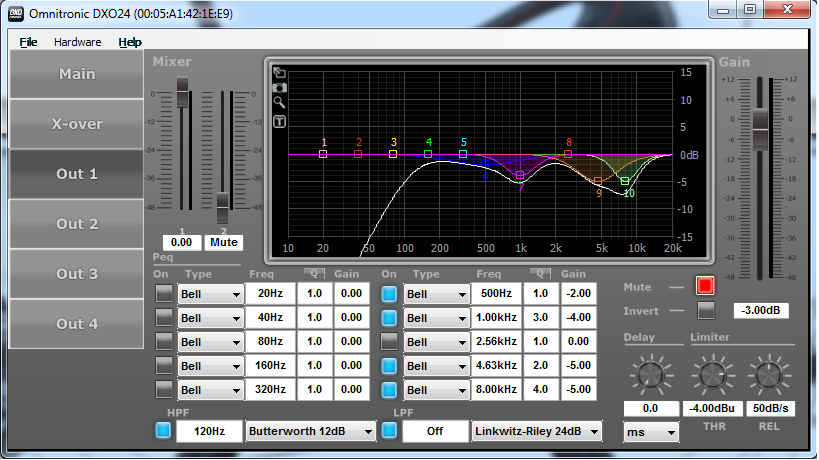This screenshot has height=460, width=819.
Task: Select yellow EQ node 3 on graph
Action: (x=393, y=154)
